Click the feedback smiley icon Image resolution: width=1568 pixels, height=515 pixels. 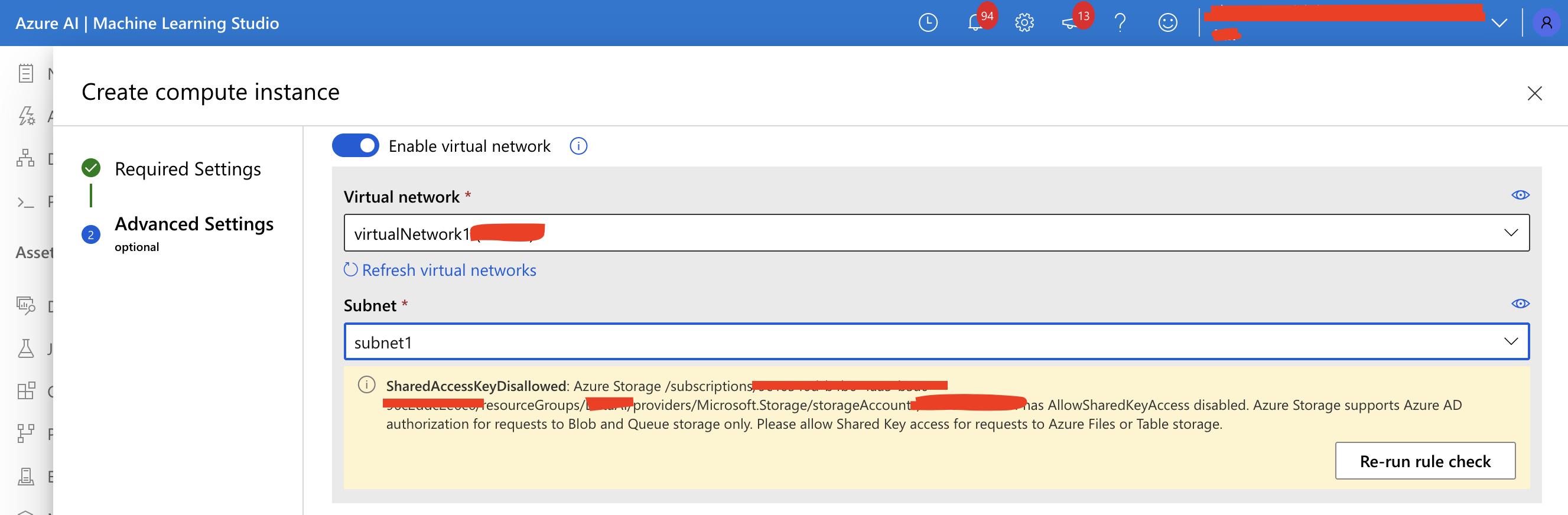tap(1167, 23)
